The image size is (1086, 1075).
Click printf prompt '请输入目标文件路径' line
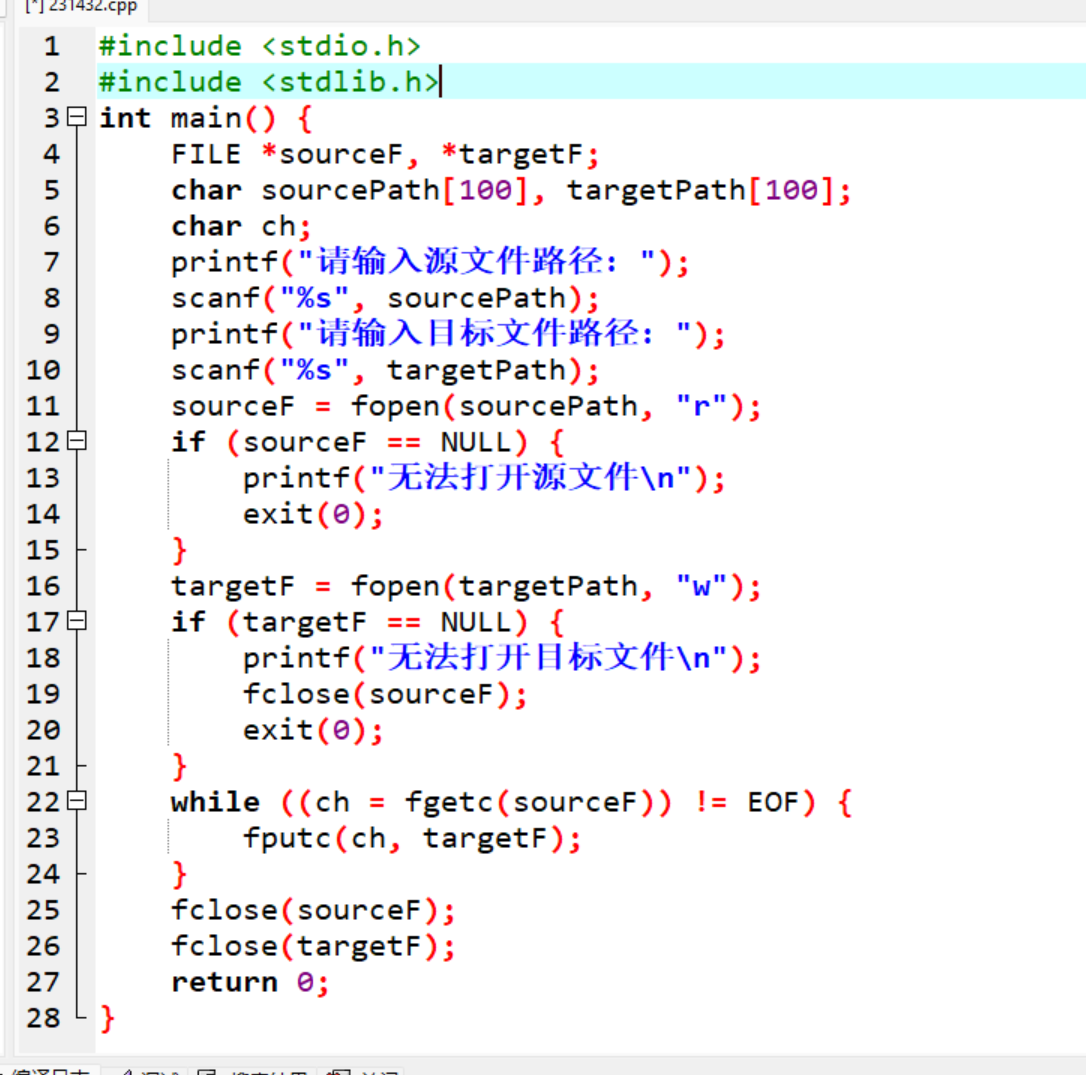click(x=448, y=335)
